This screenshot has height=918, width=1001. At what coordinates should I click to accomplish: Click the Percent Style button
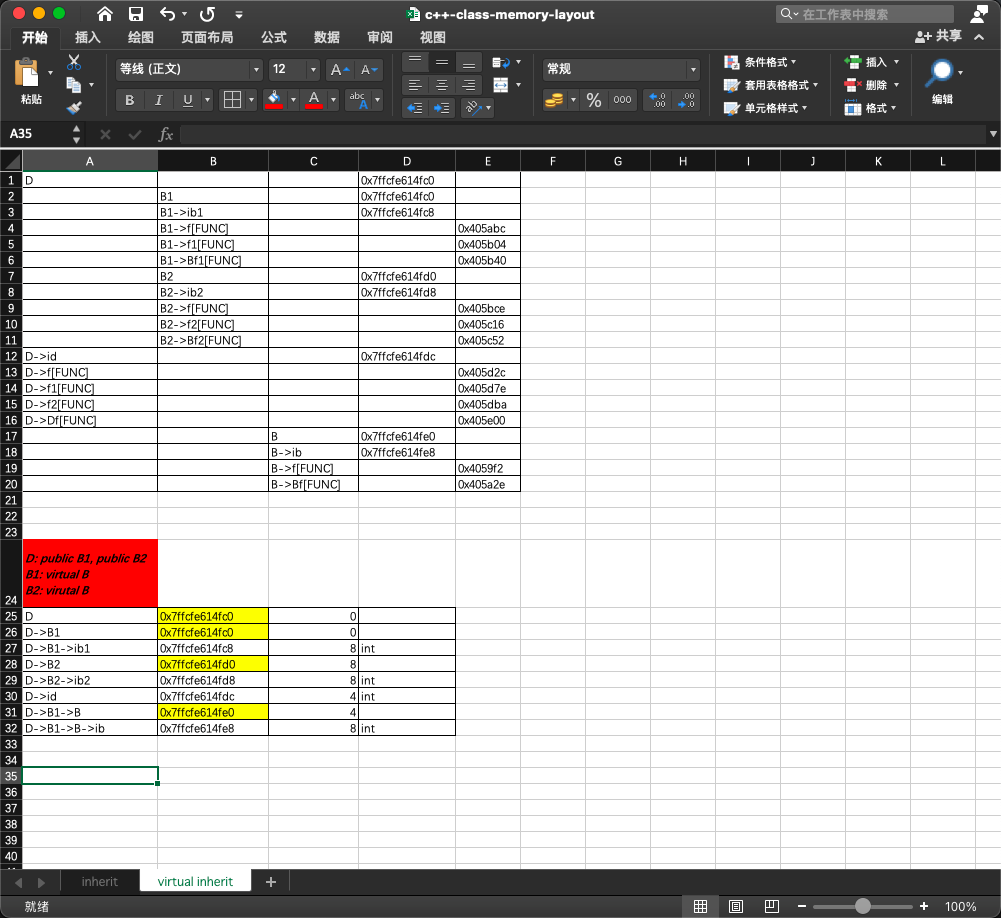tap(594, 100)
